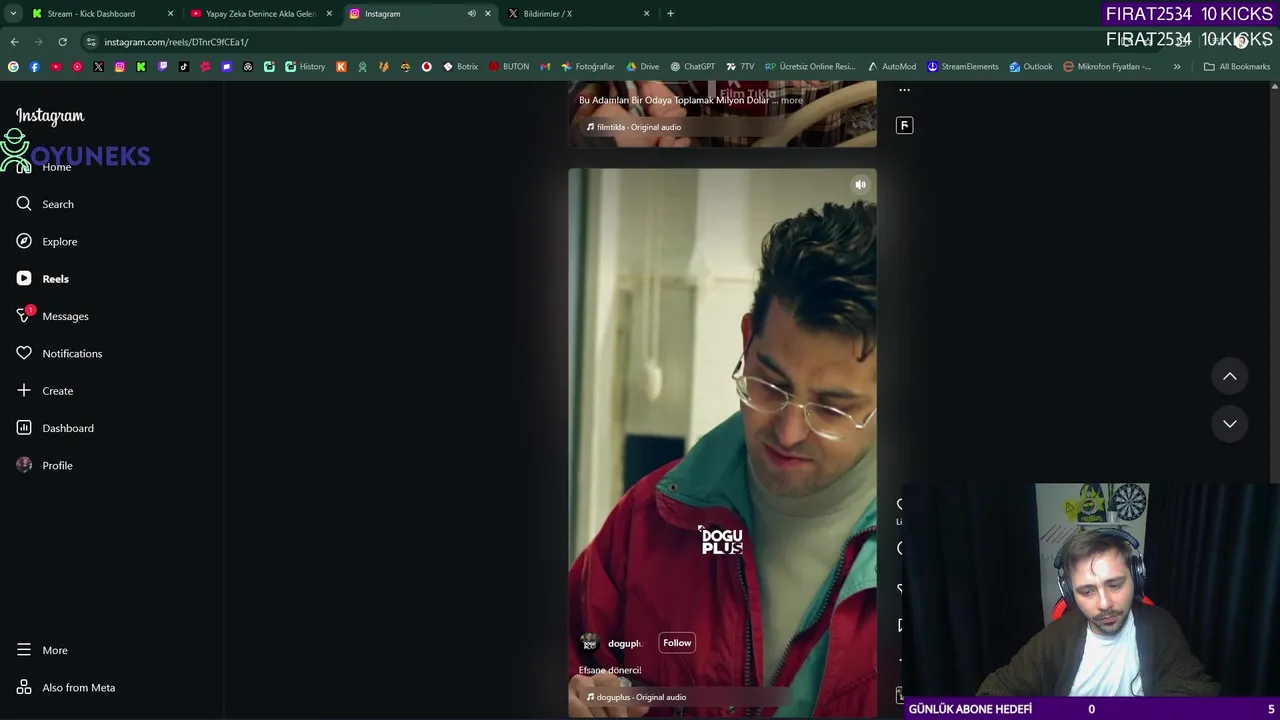This screenshot has width=1280, height=720.
Task: Open the tab search dropdown
Action: [x=13, y=14]
